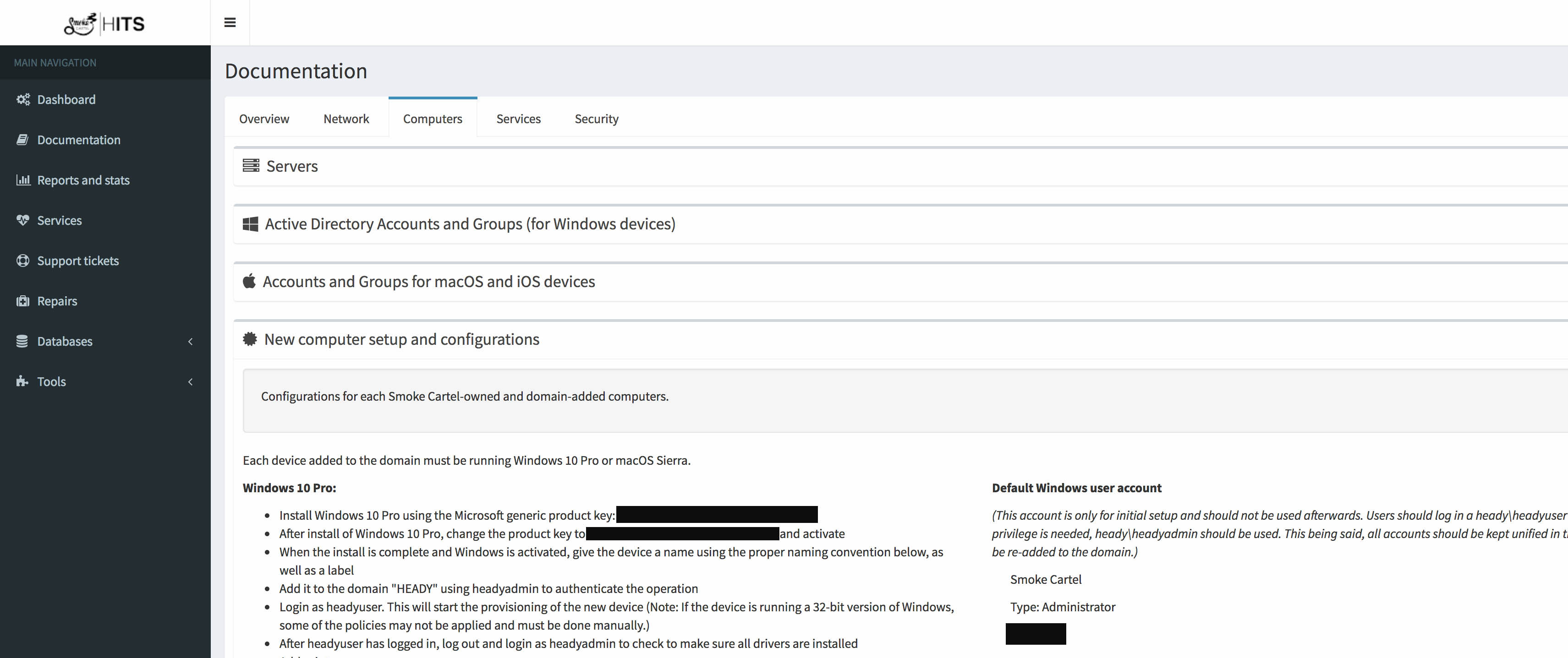Expand the Tools submenu chevron
Screen dimensions: 1568x658
click(191, 381)
